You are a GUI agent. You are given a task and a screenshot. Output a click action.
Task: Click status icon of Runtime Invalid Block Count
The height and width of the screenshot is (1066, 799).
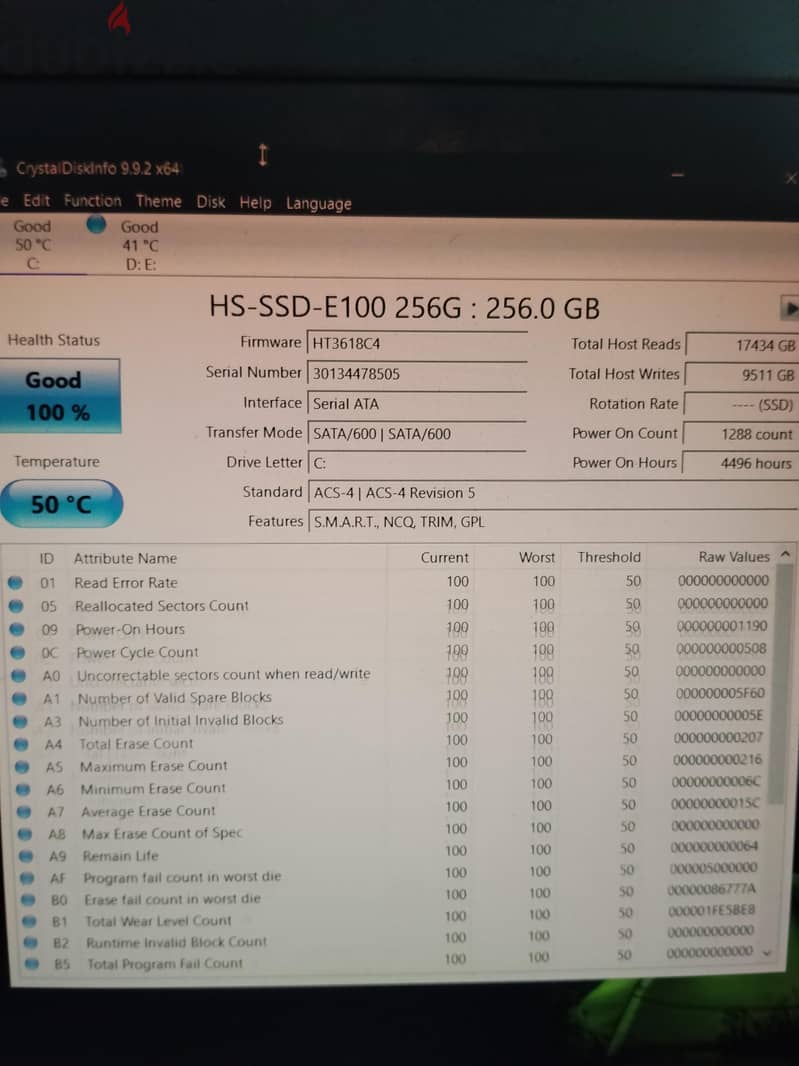[30, 943]
